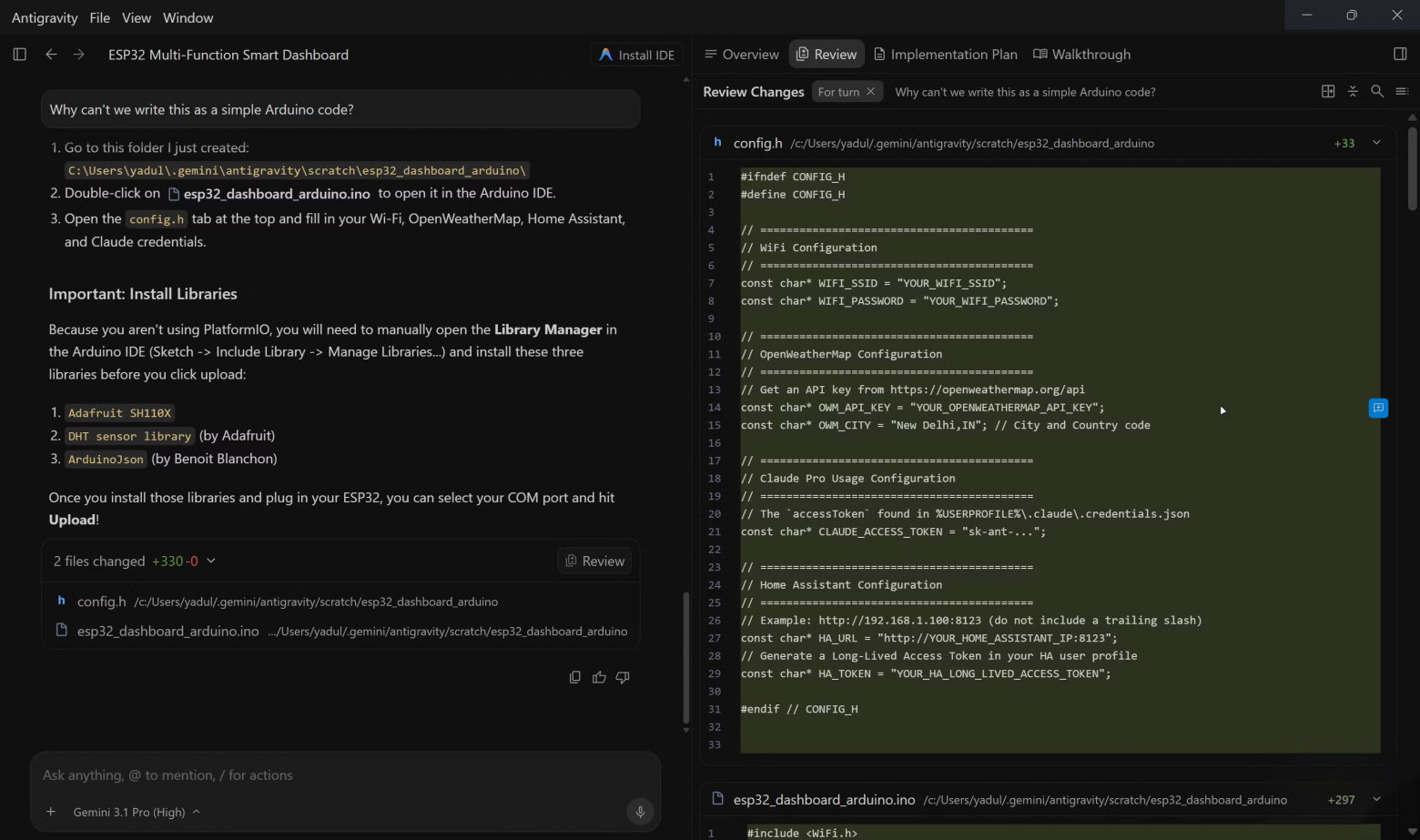The width and height of the screenshot is (1420, 840).
Task: Toggle the left sidebar panel icon
Action: pyautogui.click(x=19, y=55)
